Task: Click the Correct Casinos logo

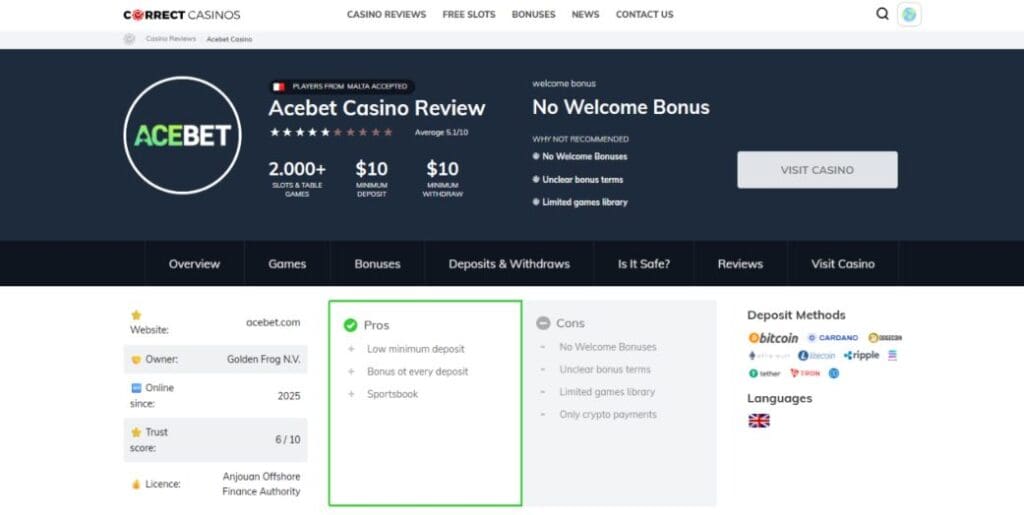Action: (182, 15)
